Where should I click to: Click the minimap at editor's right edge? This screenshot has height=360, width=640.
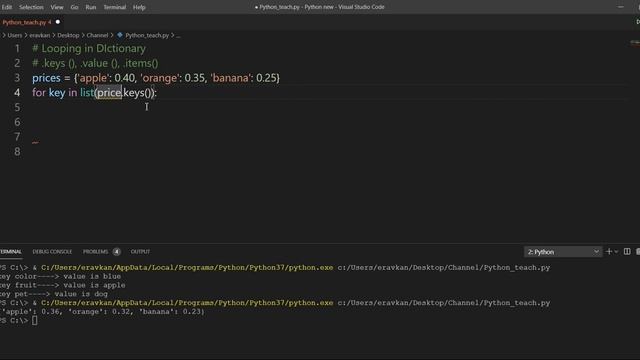pyautogui.click(x=634, y=42)
